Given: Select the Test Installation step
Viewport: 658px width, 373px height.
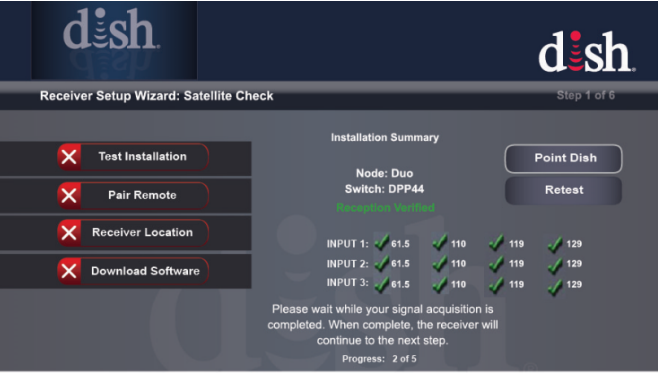Looking at the screenshot, I should (133, 157).
